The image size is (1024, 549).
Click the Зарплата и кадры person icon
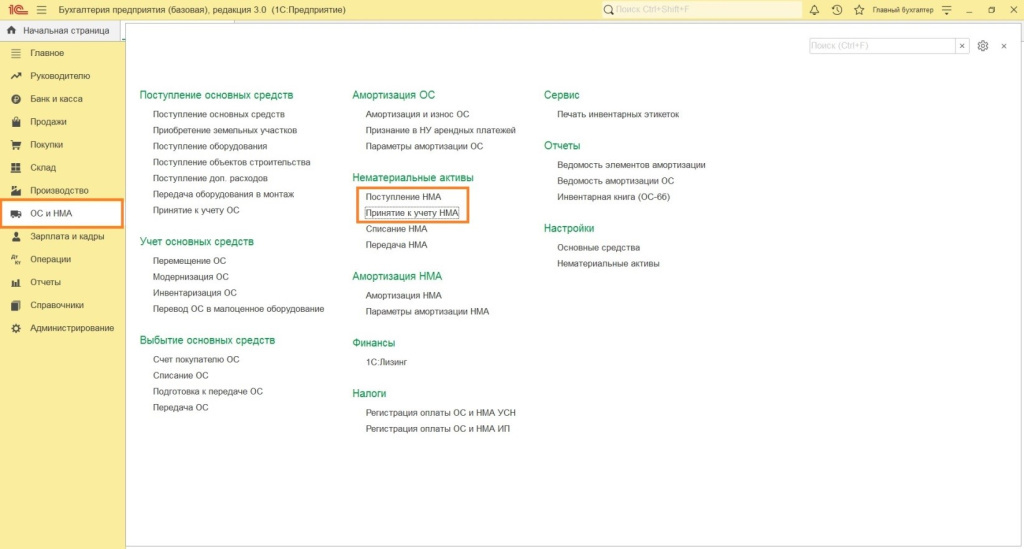16,236
